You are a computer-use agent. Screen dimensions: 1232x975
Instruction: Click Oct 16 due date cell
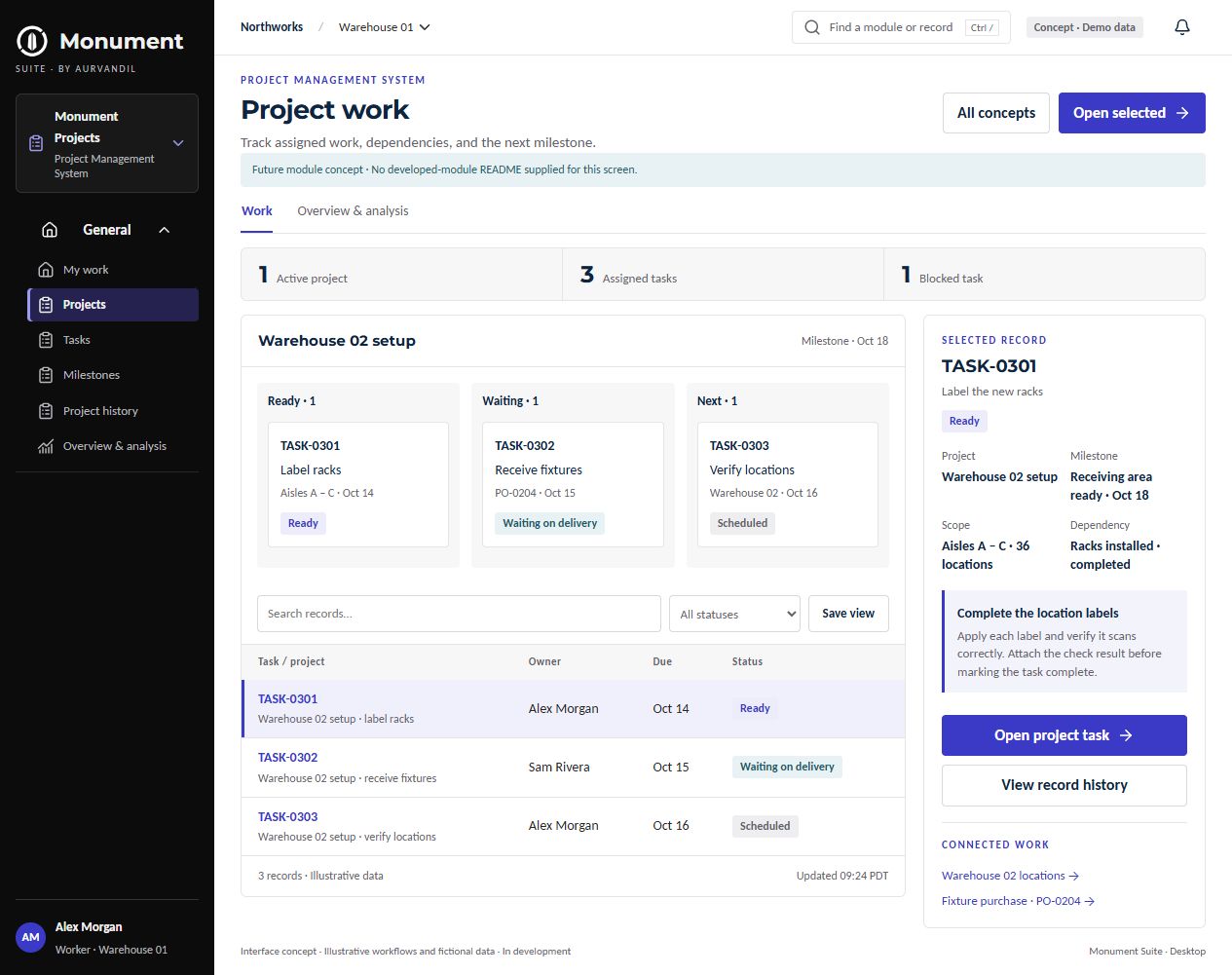coord(670,825)
